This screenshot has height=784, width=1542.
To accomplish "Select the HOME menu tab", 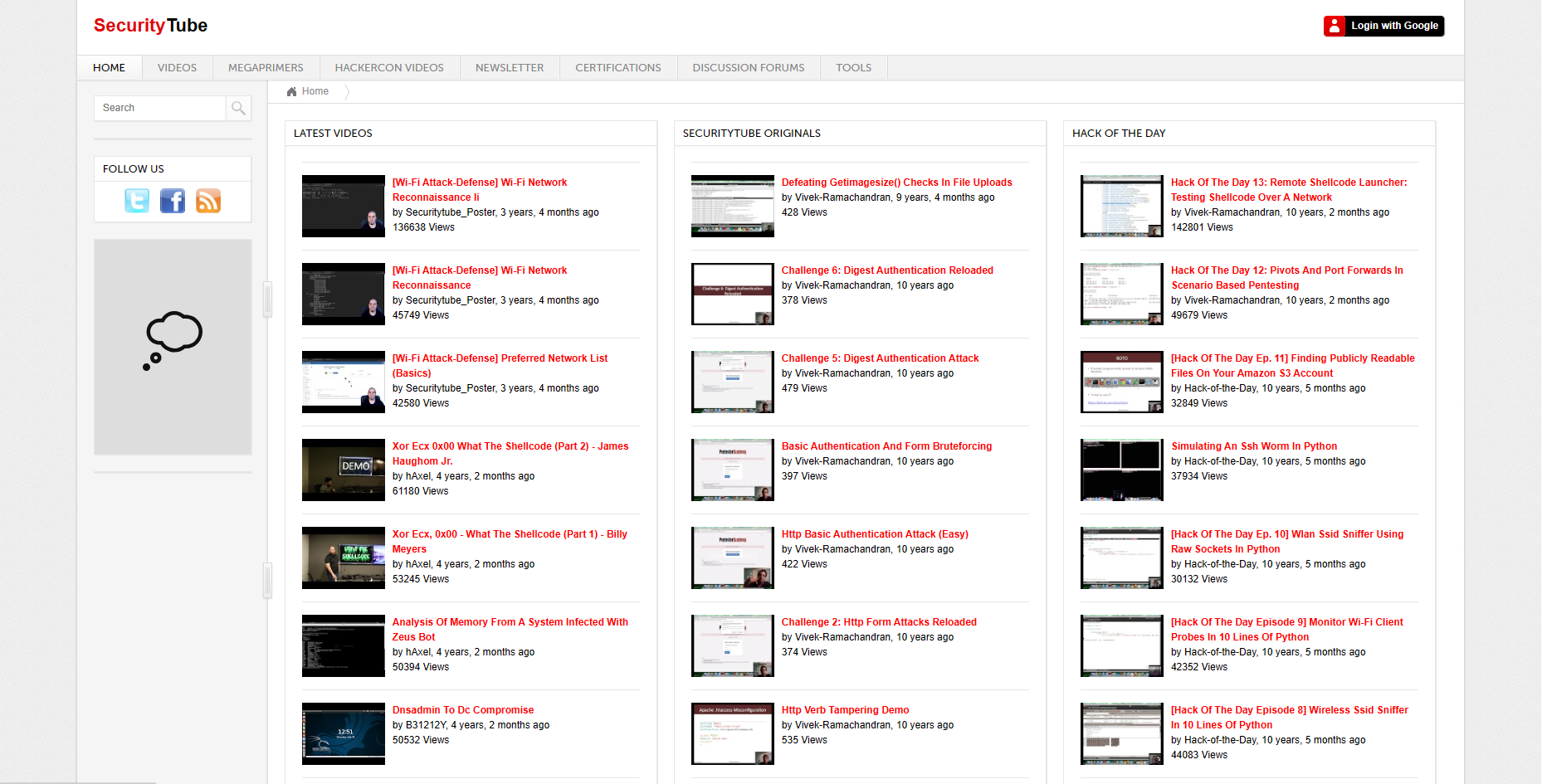I will tap(110, 68).
